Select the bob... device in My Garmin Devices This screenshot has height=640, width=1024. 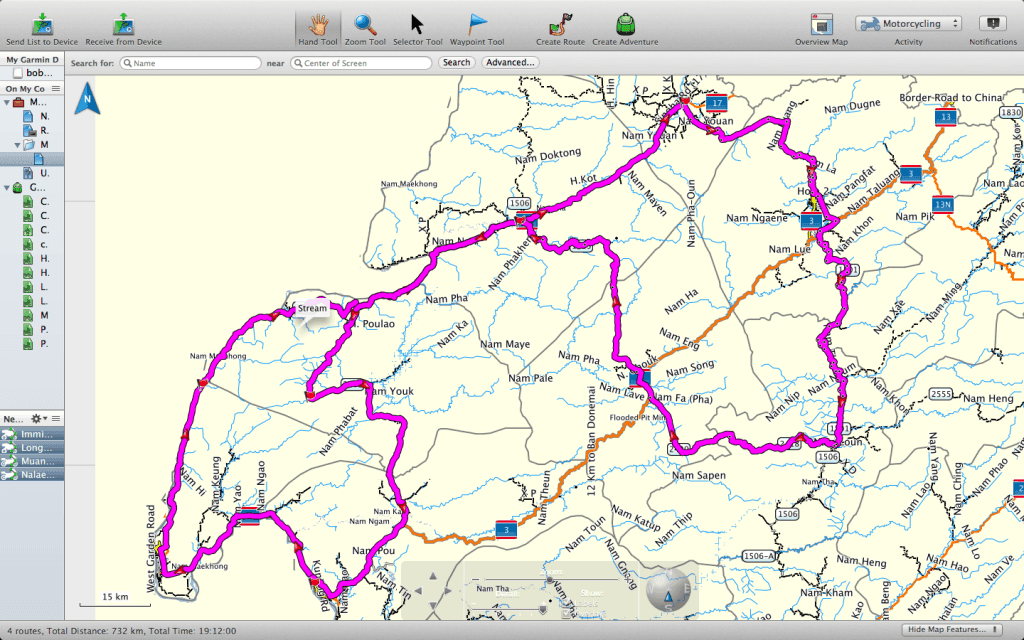[x=32, y=72]
